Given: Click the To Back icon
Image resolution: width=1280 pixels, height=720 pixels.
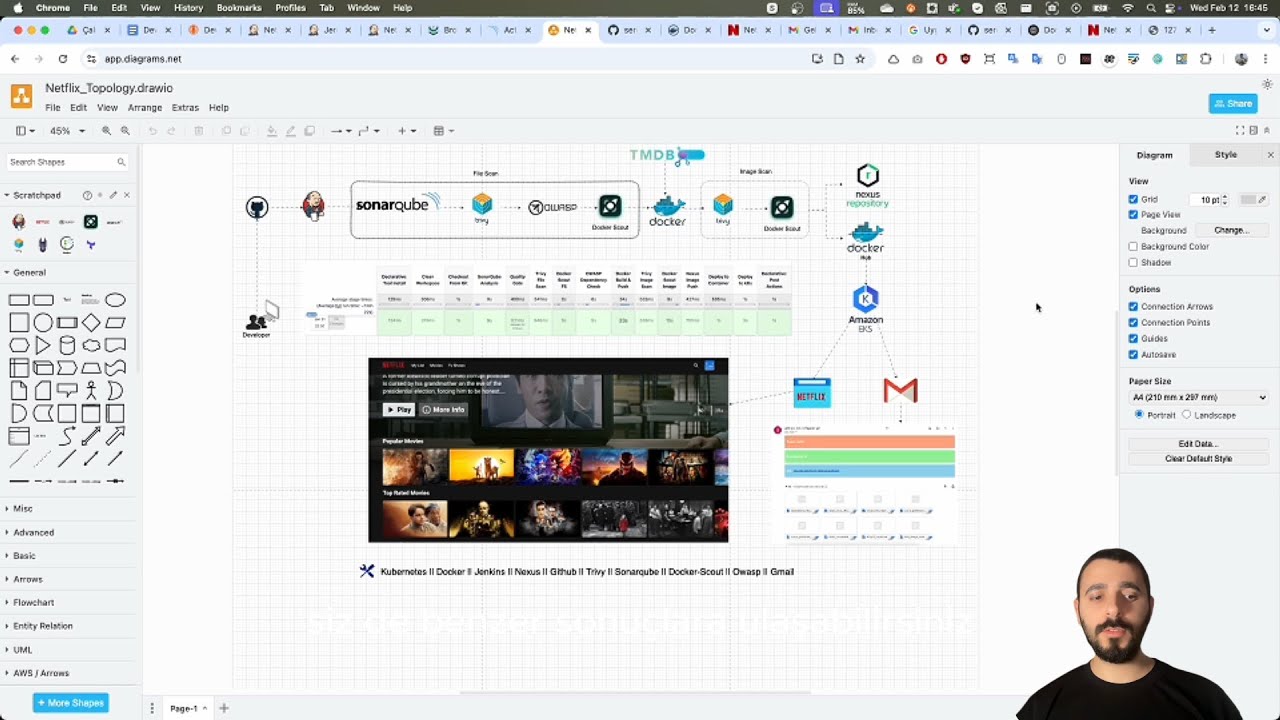Looking at the screenshot, I should click(x=244, y=131).
